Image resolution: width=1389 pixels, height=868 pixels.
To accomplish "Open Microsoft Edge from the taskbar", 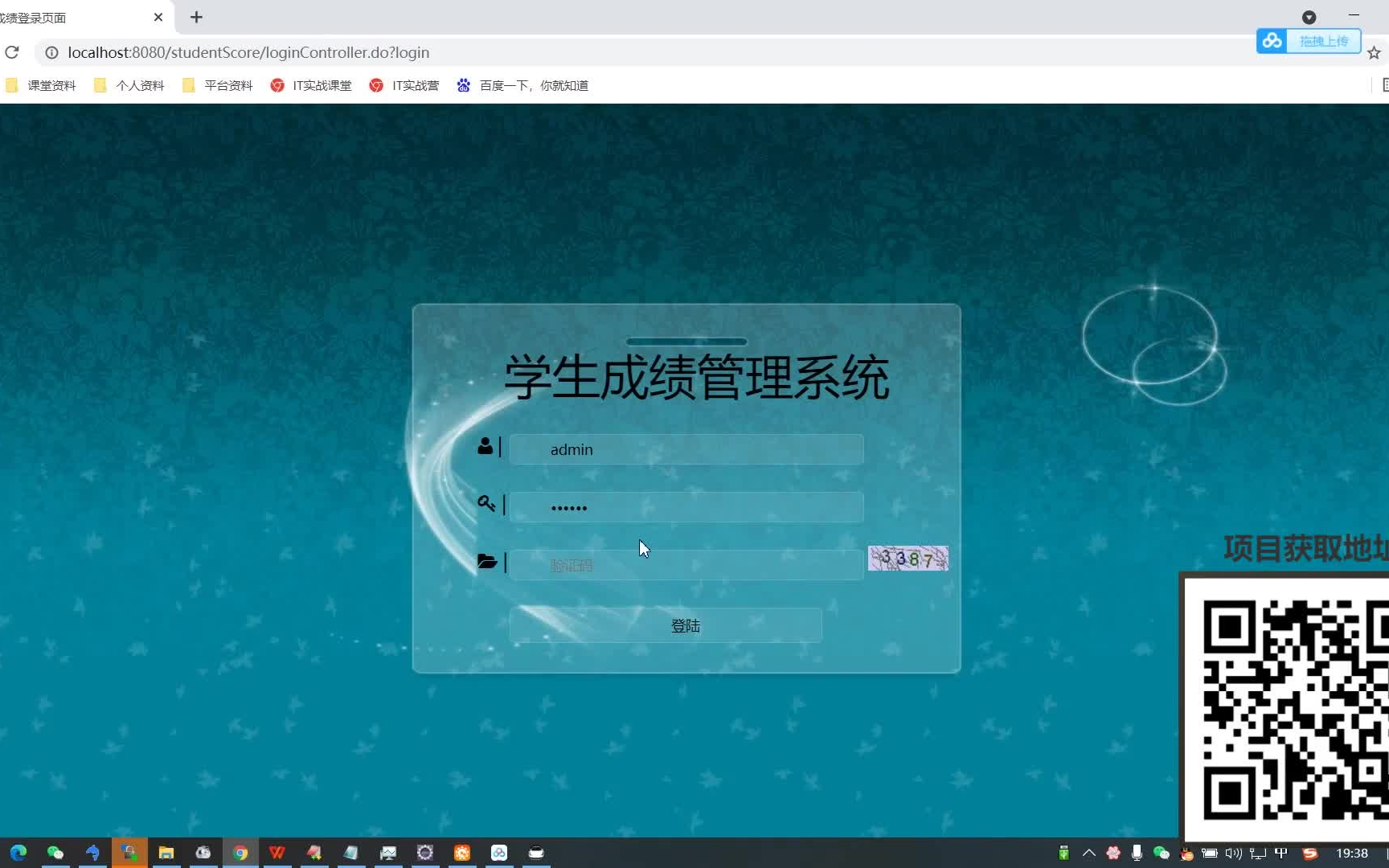I will (x=18, y=853).
